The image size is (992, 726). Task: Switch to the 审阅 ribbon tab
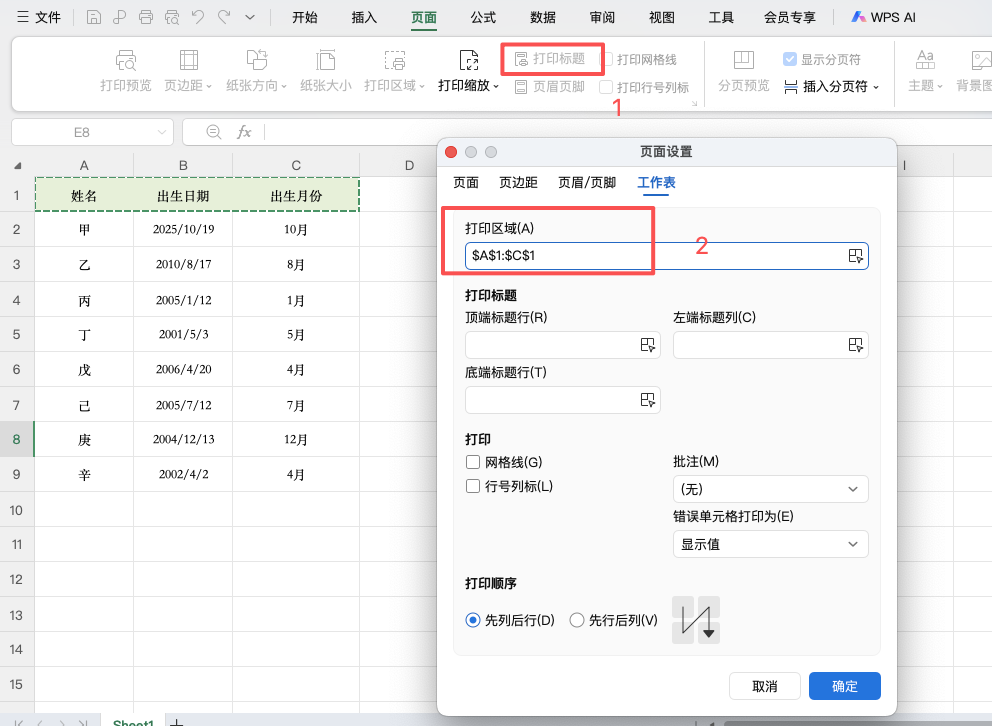click(602, 17)
